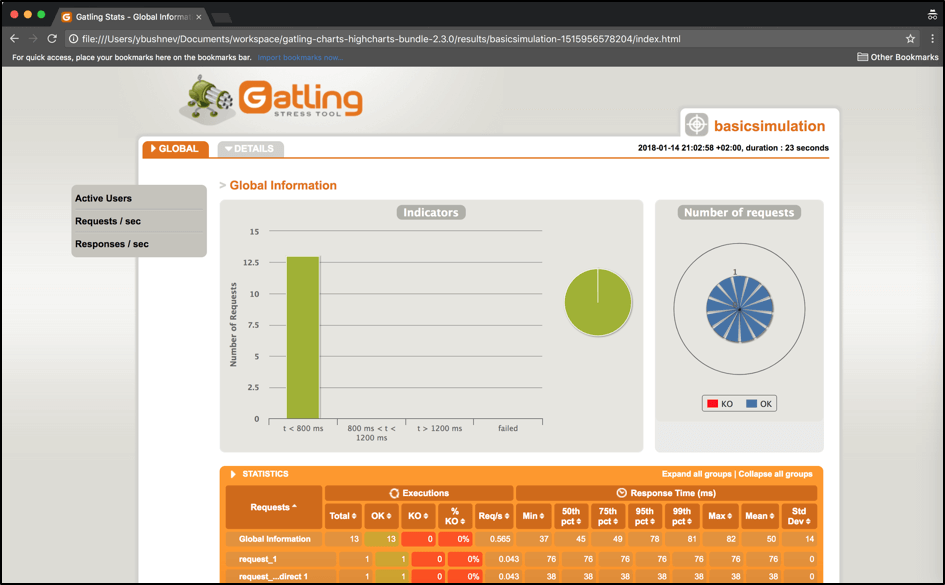The image size is (945, 585).
Task: Click the request_1 row label
Action: pos(257,559)
